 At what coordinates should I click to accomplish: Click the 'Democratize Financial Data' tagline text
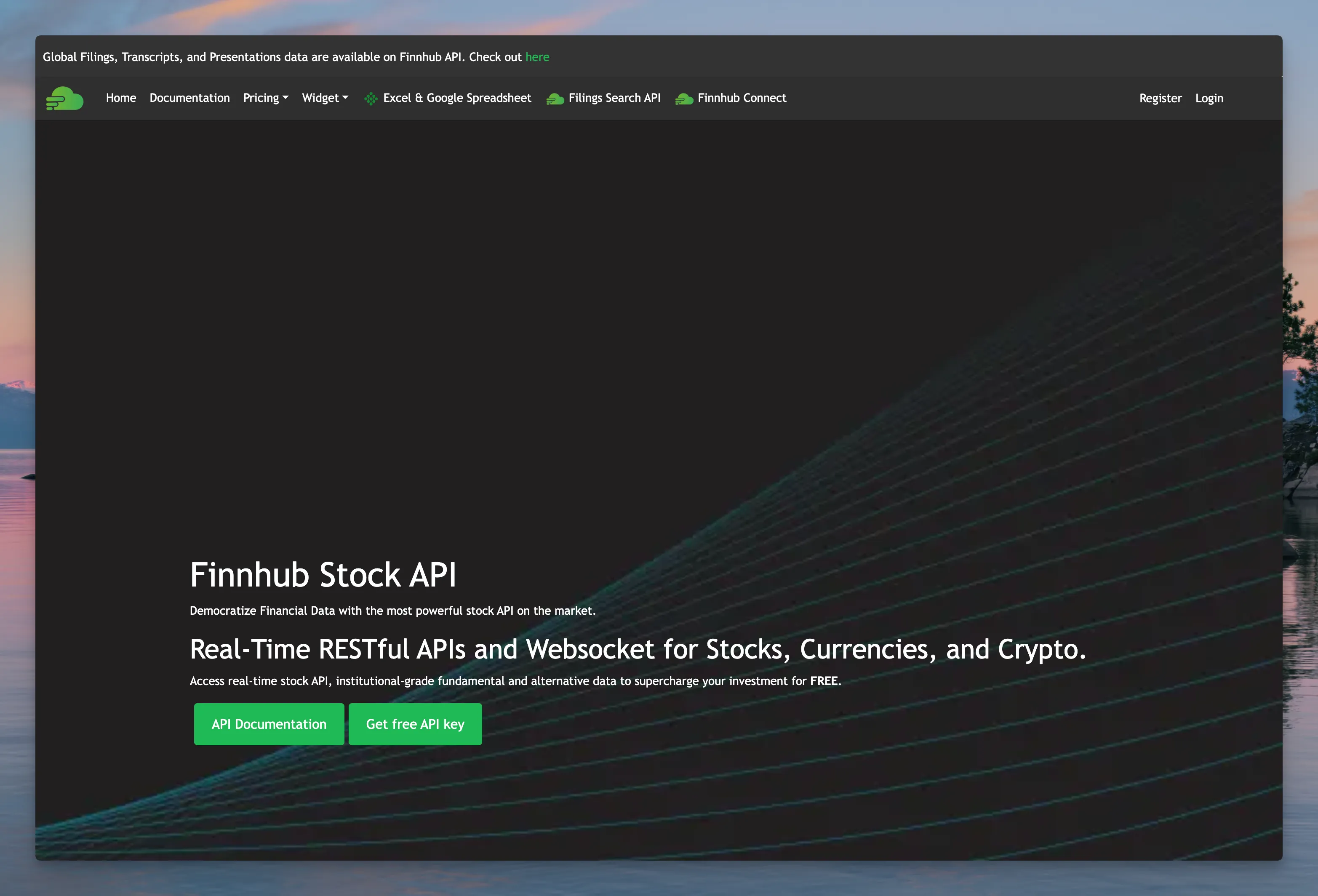coord(392,611)
